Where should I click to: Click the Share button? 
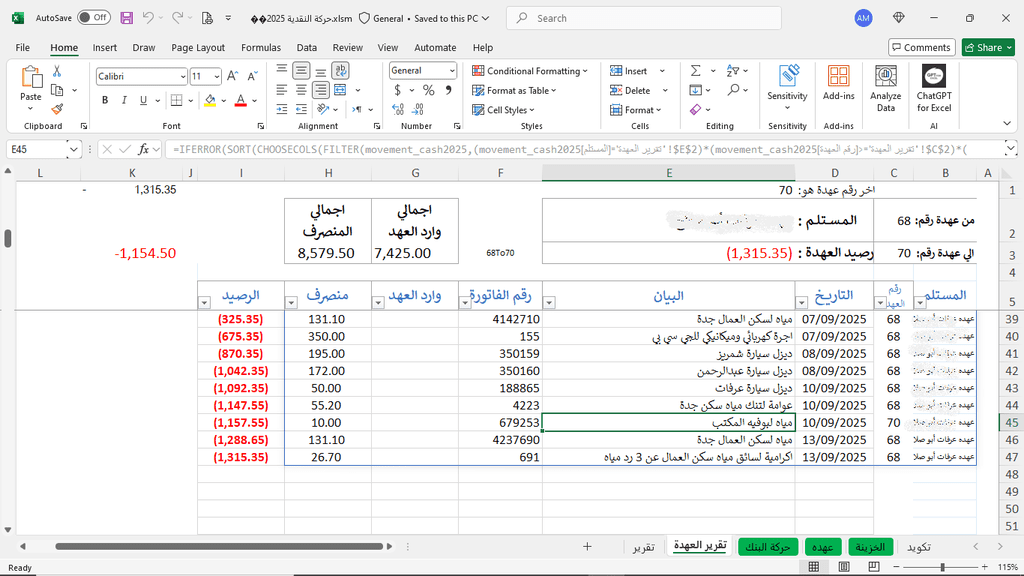coord(987,47)
